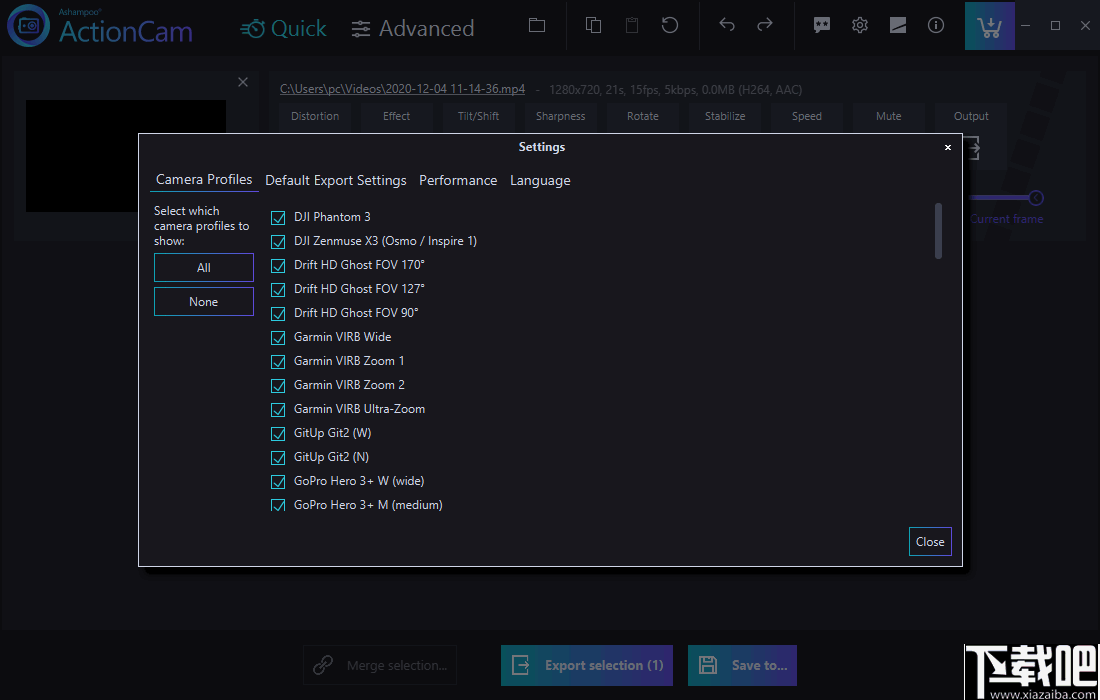Image resolution: width=1100 pixels, height=700 pixels.
Task: Click the Export selection (1) button
Action: (x=586, y=665)
